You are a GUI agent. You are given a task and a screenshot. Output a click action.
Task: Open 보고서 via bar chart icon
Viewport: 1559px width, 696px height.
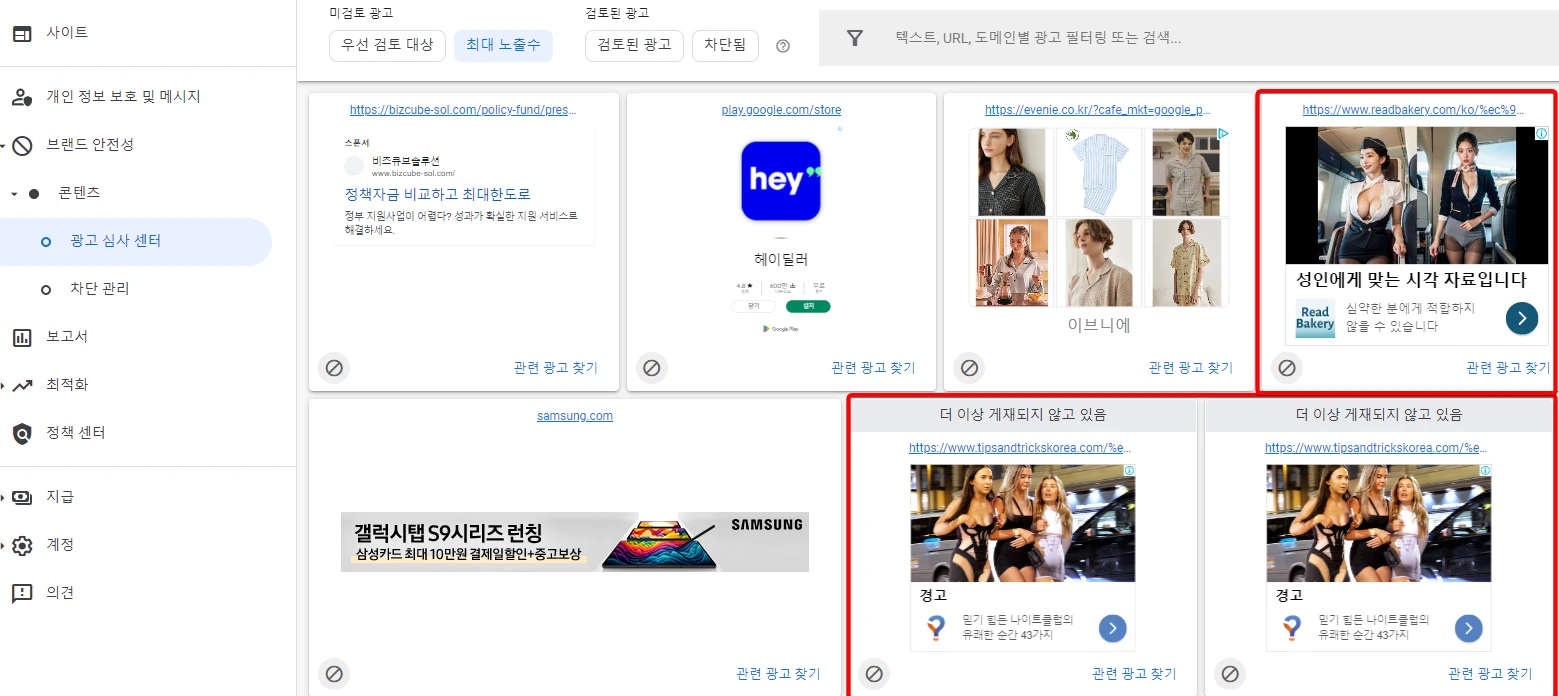[21, 336]
